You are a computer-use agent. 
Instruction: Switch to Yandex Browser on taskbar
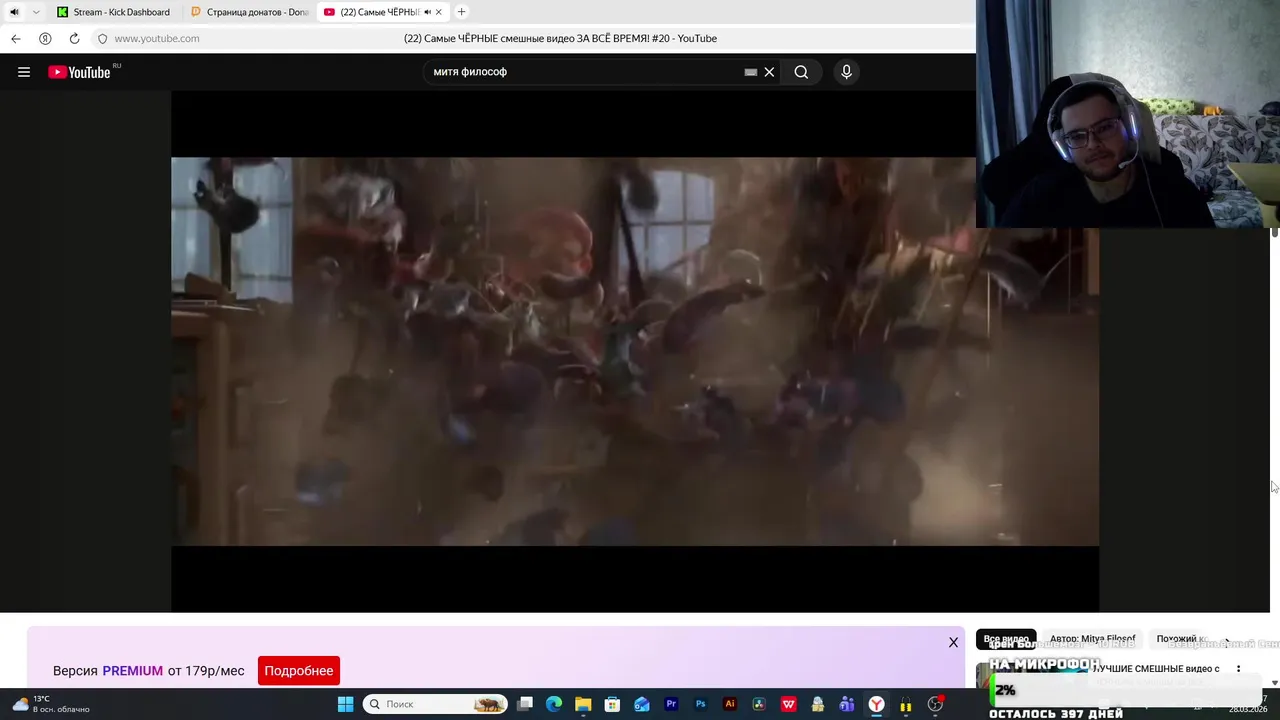point(876,704)
